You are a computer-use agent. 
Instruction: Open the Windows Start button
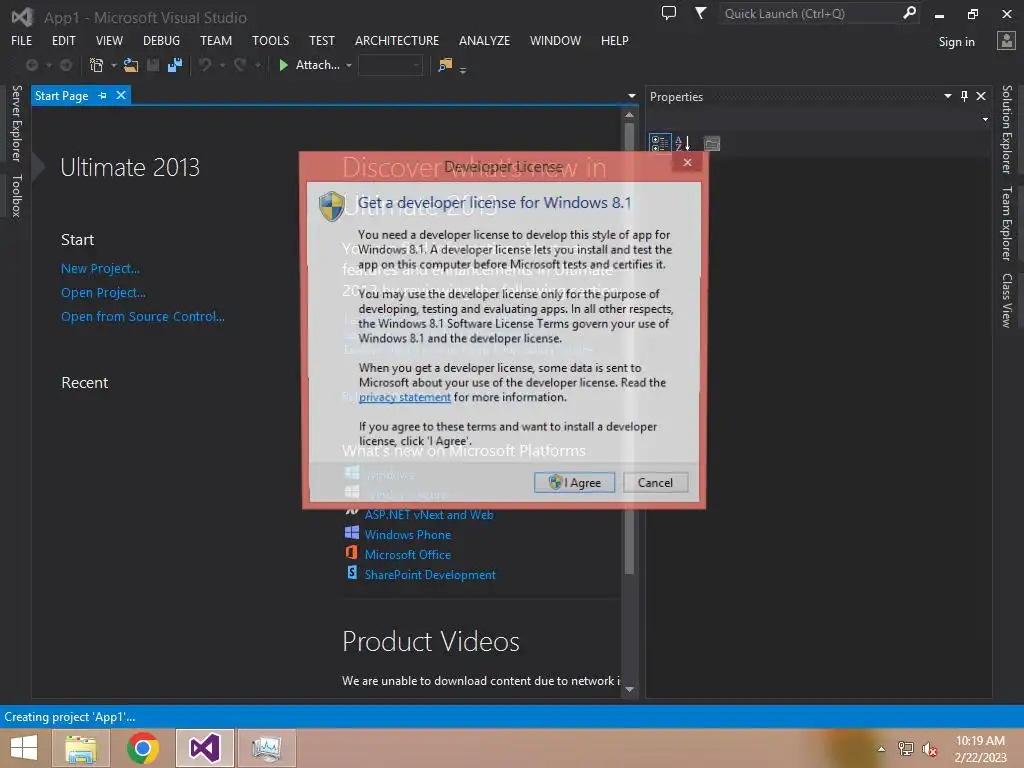coord(24,748)
